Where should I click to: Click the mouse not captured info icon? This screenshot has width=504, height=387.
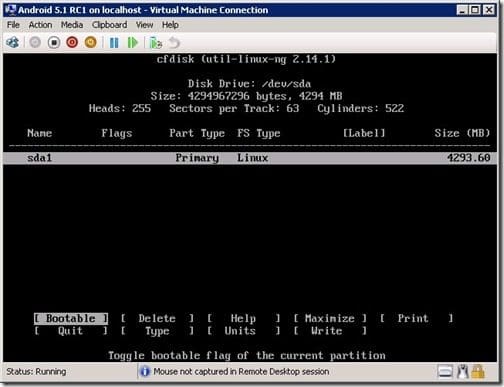coord(145,371)
